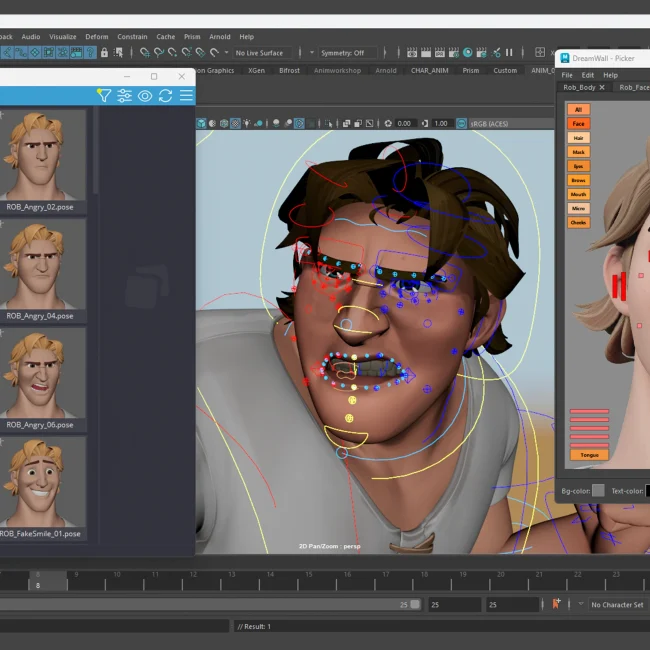The image size is (650, 650).
Task: Open the Deform menu
Action: (x=97, y=36)
